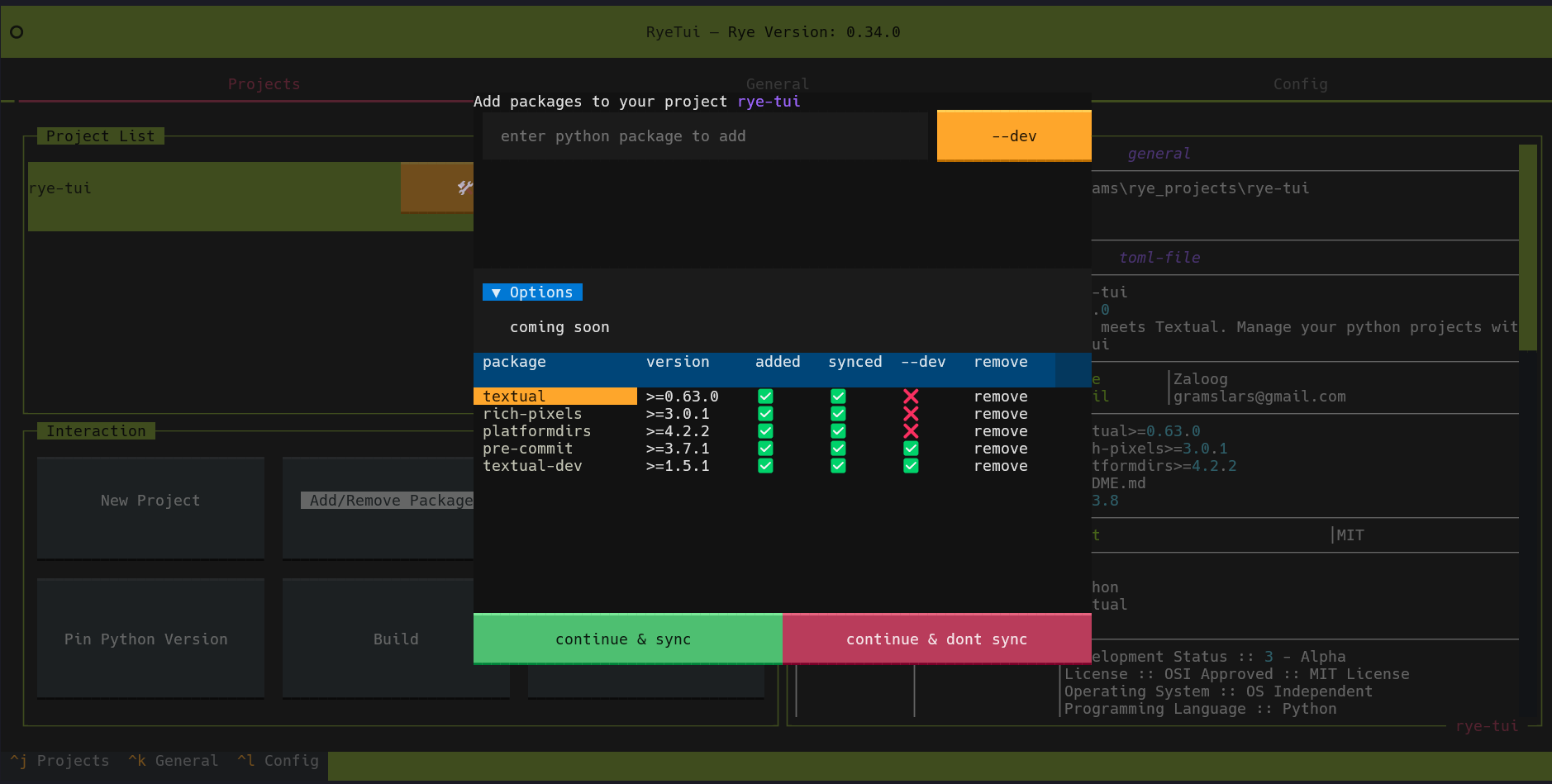Toggle --dev mark for textual

911,397
